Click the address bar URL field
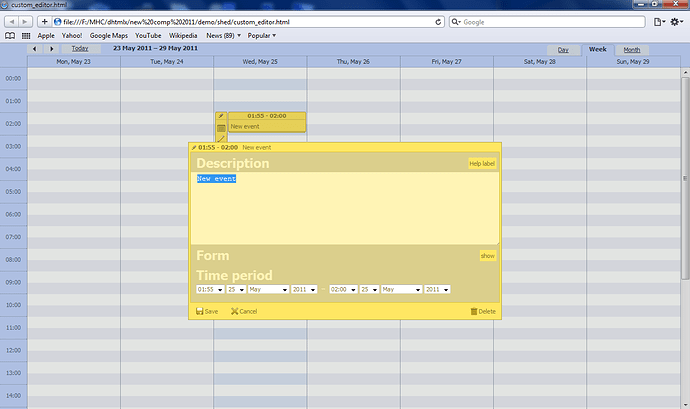 248,22
